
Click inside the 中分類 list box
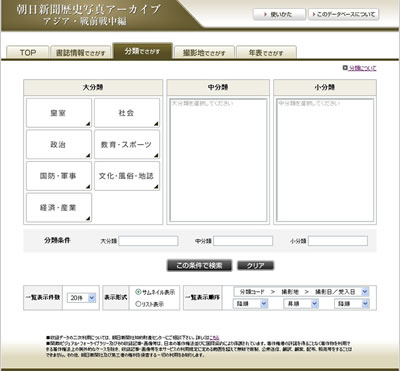click(218, 160)
